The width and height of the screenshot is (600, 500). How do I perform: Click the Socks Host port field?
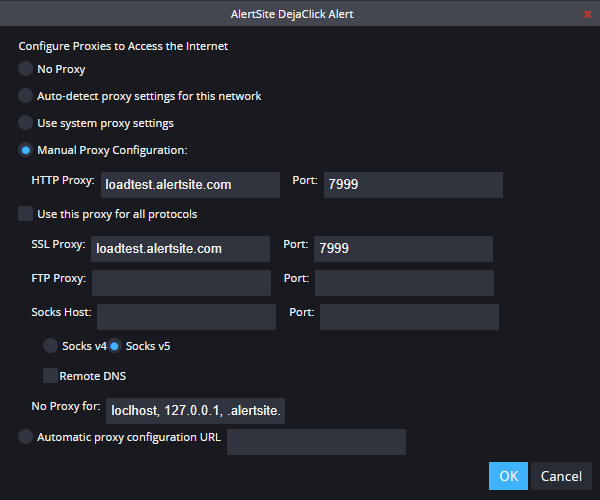click(x=409, y=317)
